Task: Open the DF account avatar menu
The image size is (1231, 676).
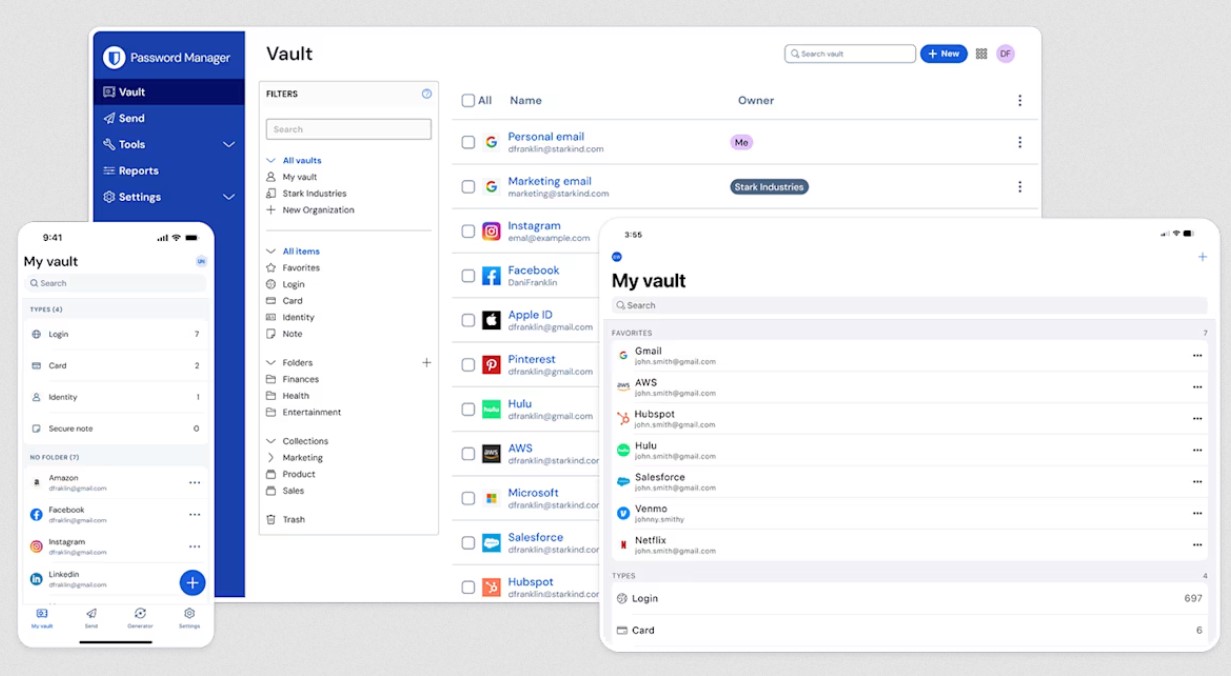Action: [x=1005, y=54]
